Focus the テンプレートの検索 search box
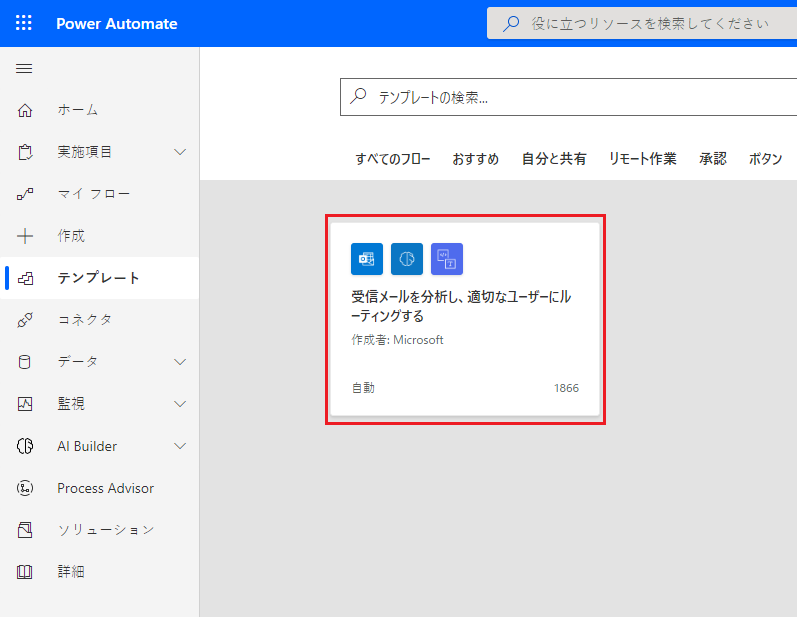 (568, 97)
